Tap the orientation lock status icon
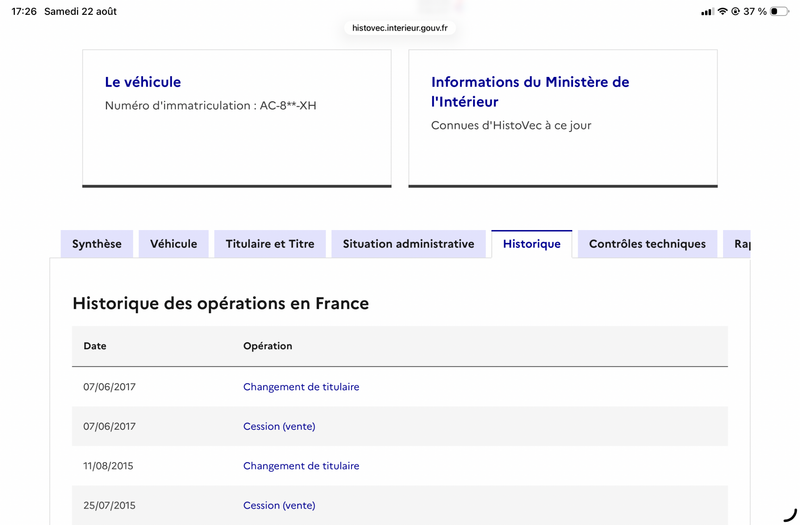800x525 pixels. point(735,11)
